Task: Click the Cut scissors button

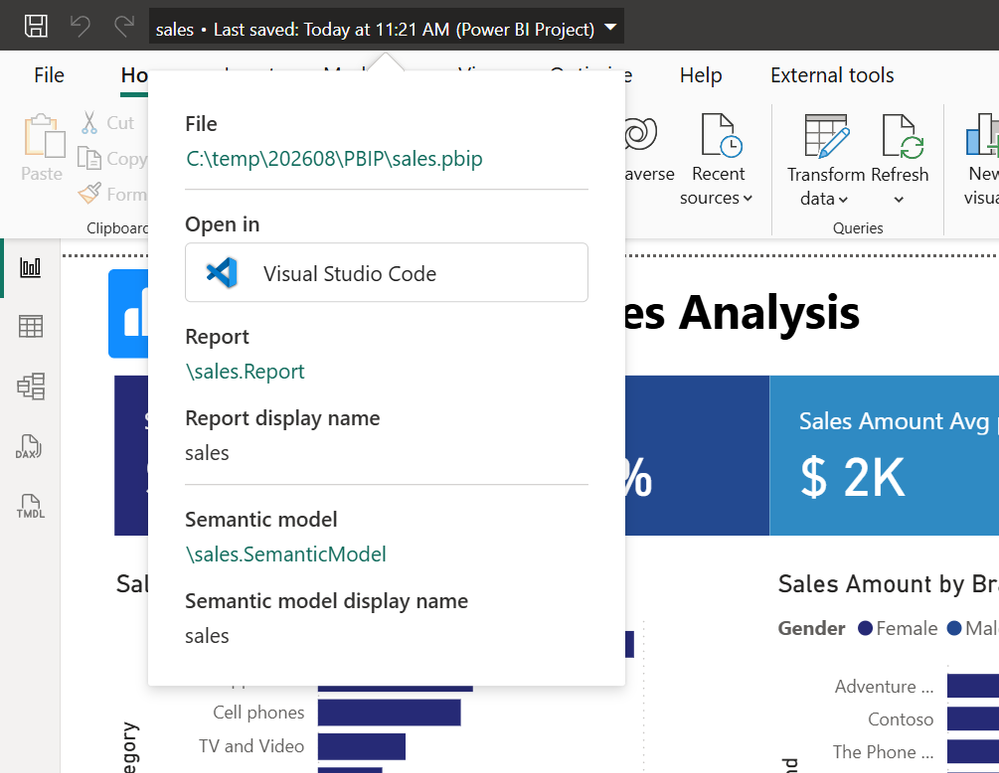Action: [x=108, y=122]
